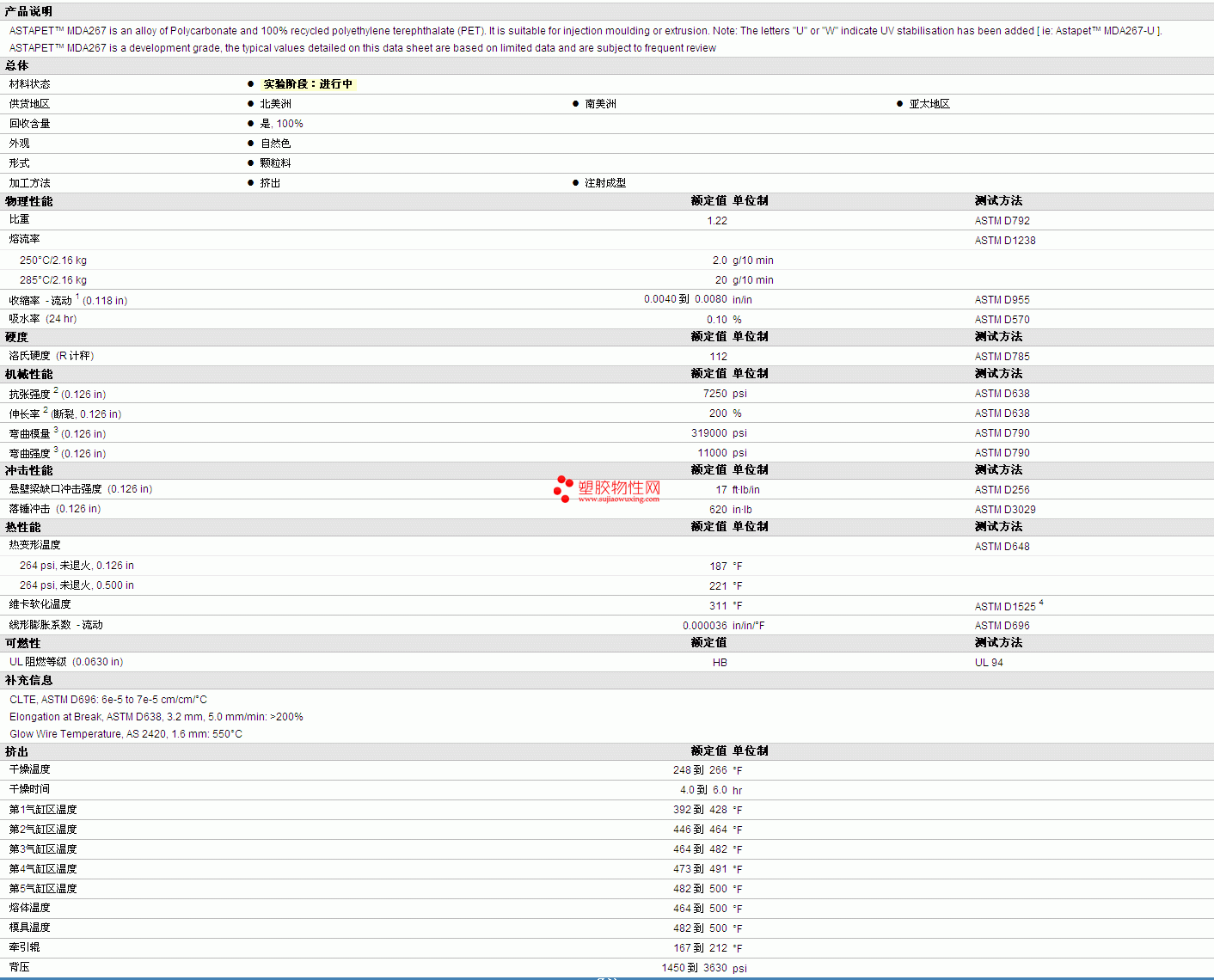Click the flexural modulus value 319000
The image size is (1214, 980).
coord(709,433)
